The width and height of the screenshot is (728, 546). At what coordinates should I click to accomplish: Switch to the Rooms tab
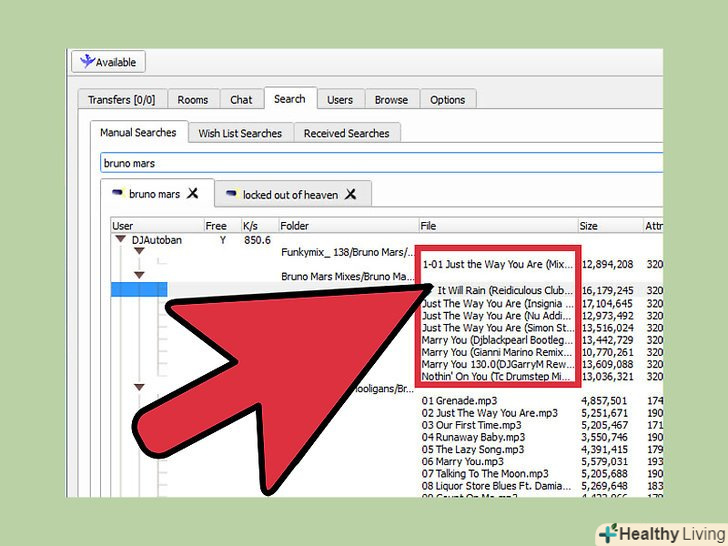click(x=193, y=100)
